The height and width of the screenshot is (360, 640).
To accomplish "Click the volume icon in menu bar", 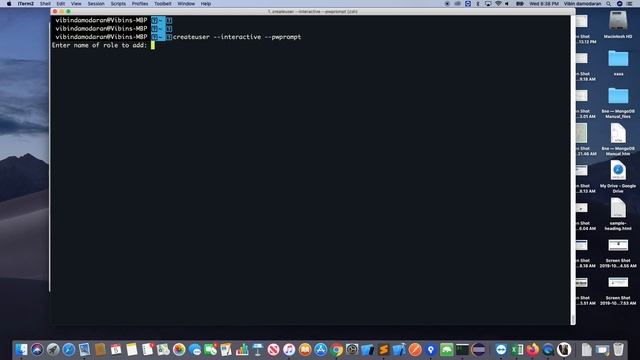I will pos(507,4).
